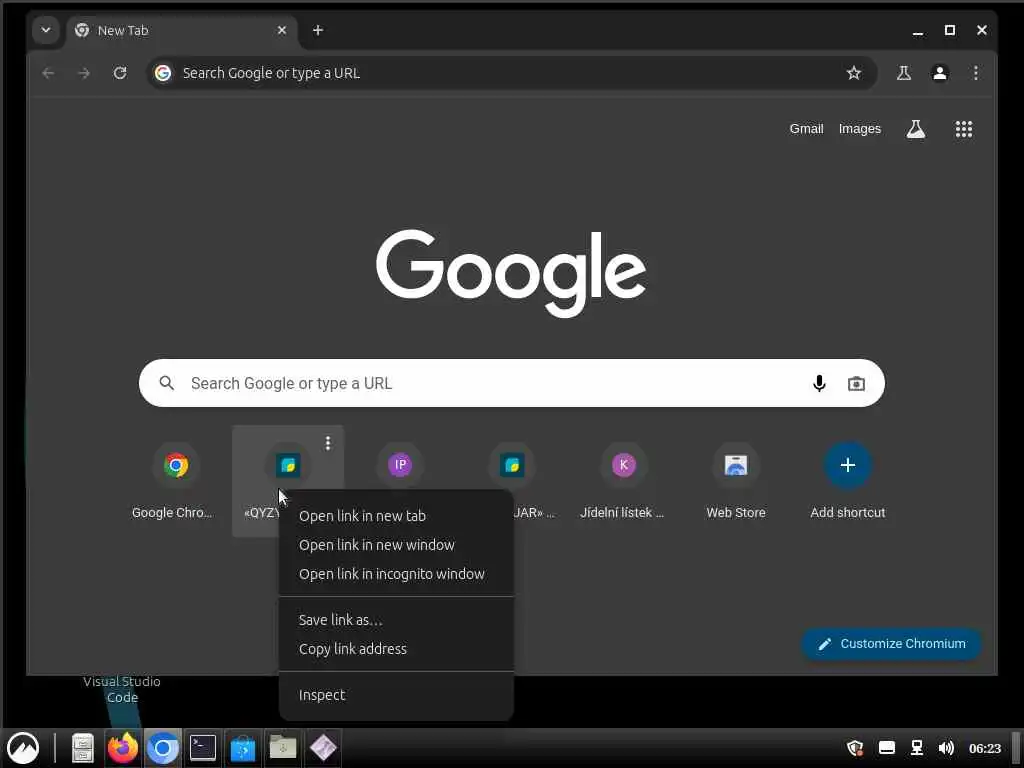Open the software store bag icon
Viewport: 1024px width, 768px height.
(x=243, y=748)
